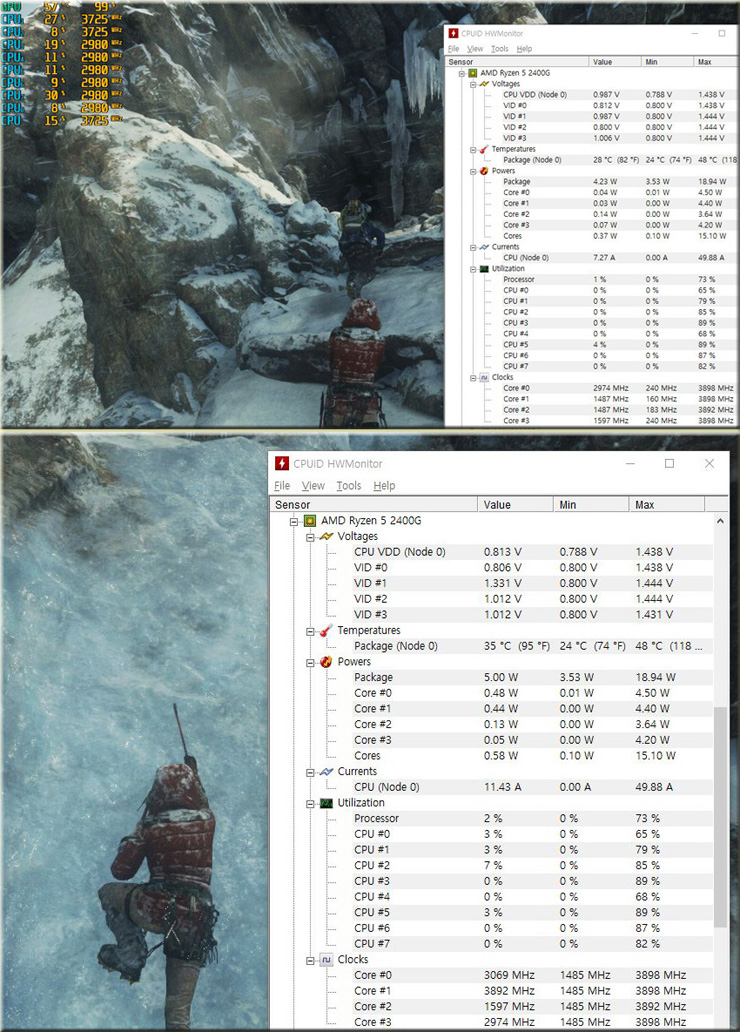
Task: Open the View menu in the large window
Action: click(x=313, y=486)
